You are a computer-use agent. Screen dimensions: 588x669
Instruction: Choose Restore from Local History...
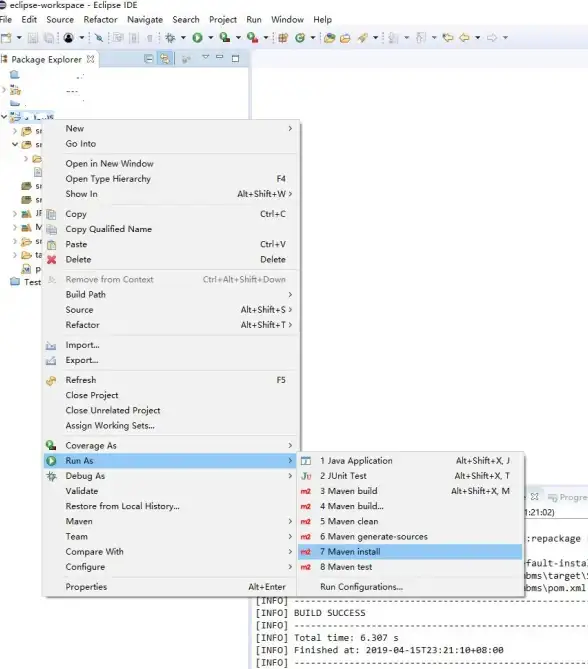coord(170,506)
